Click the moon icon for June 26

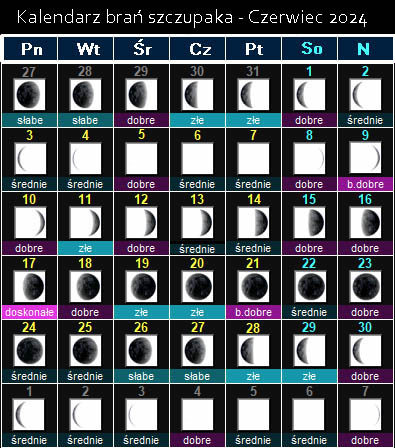[x=141, y=350]
